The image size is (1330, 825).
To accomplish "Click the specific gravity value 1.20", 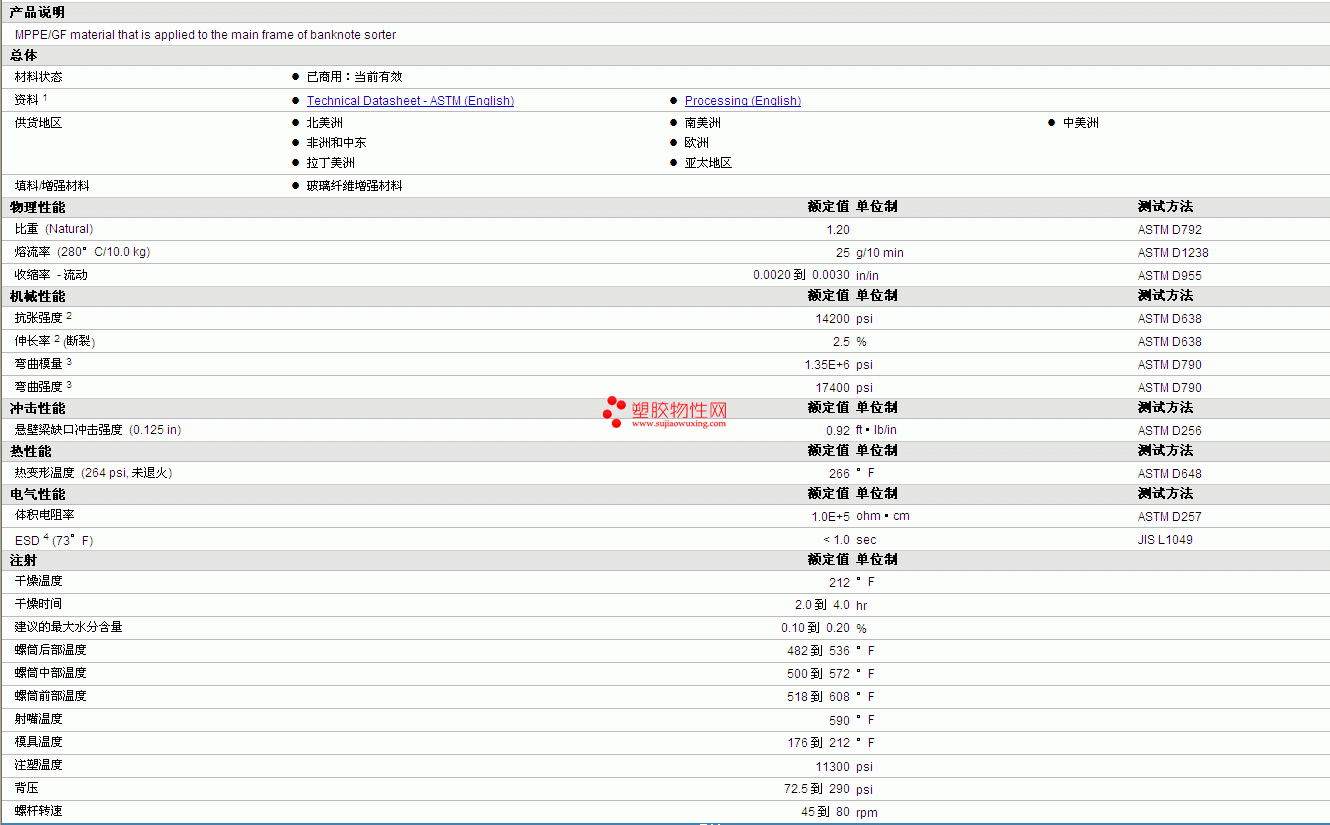I will pyautogui.click(x=838, y=230).
